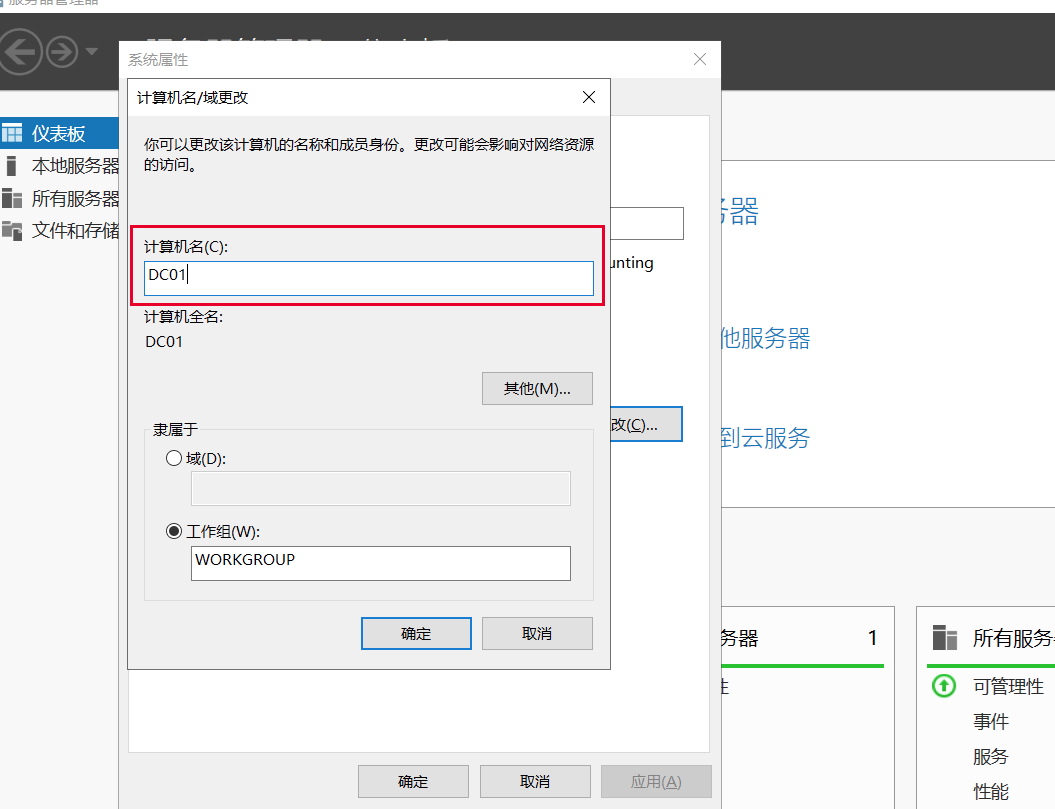
Task: Click the 文件和存储 sidebar icon
Action: 12,230
